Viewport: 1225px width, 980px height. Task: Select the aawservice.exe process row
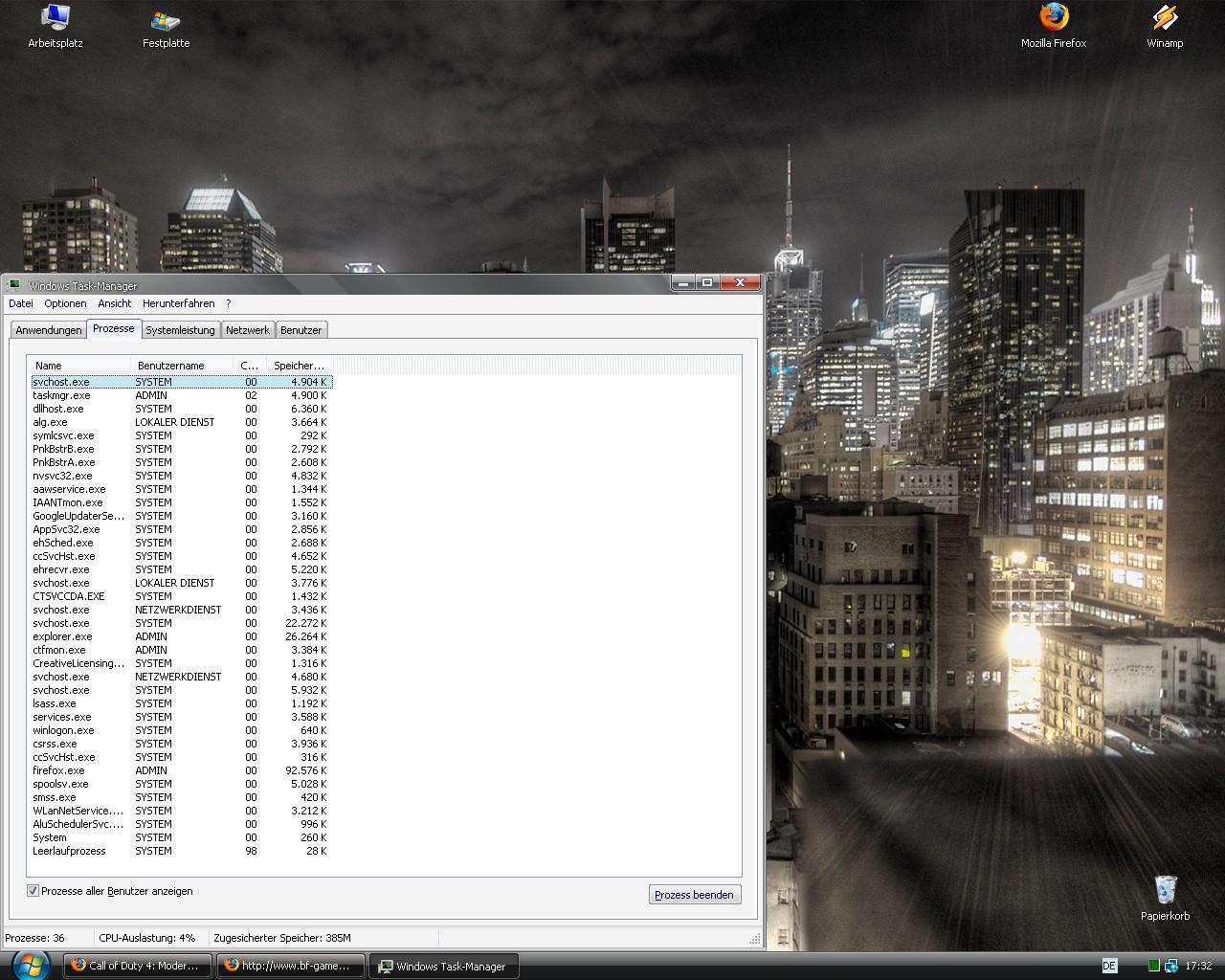tap(180, 489)
